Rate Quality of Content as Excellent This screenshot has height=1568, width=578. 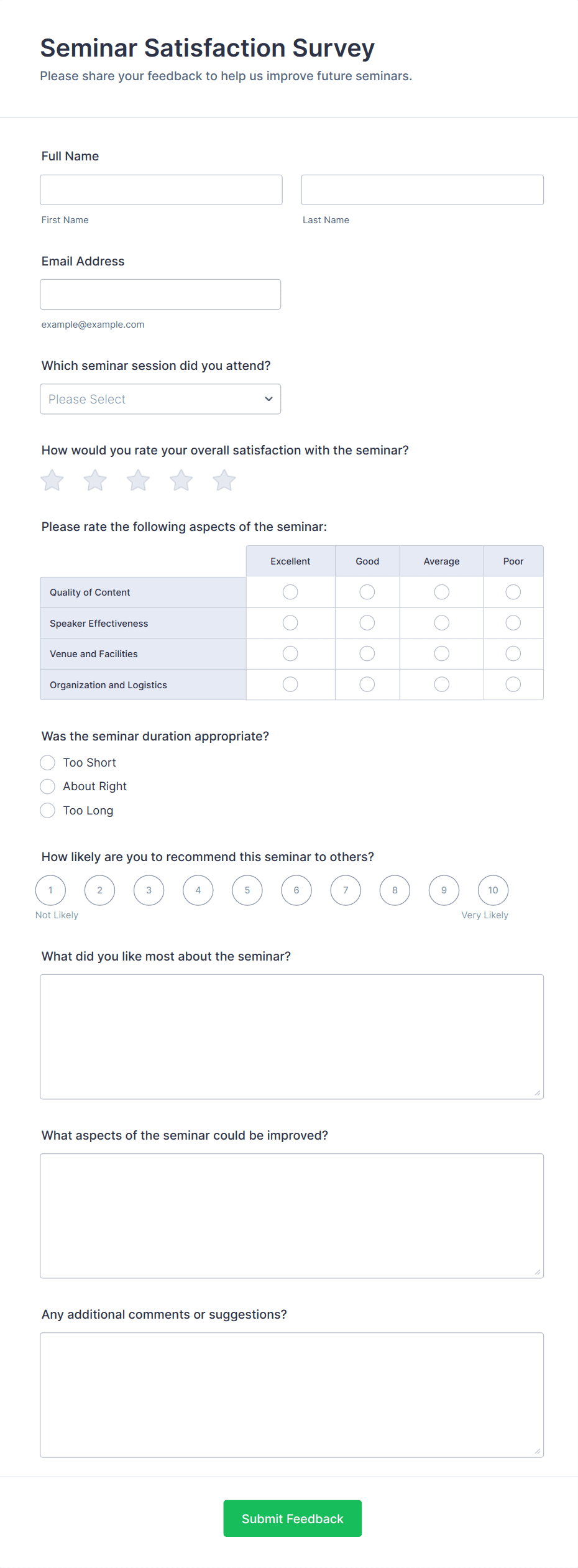[x=290, y=592]
